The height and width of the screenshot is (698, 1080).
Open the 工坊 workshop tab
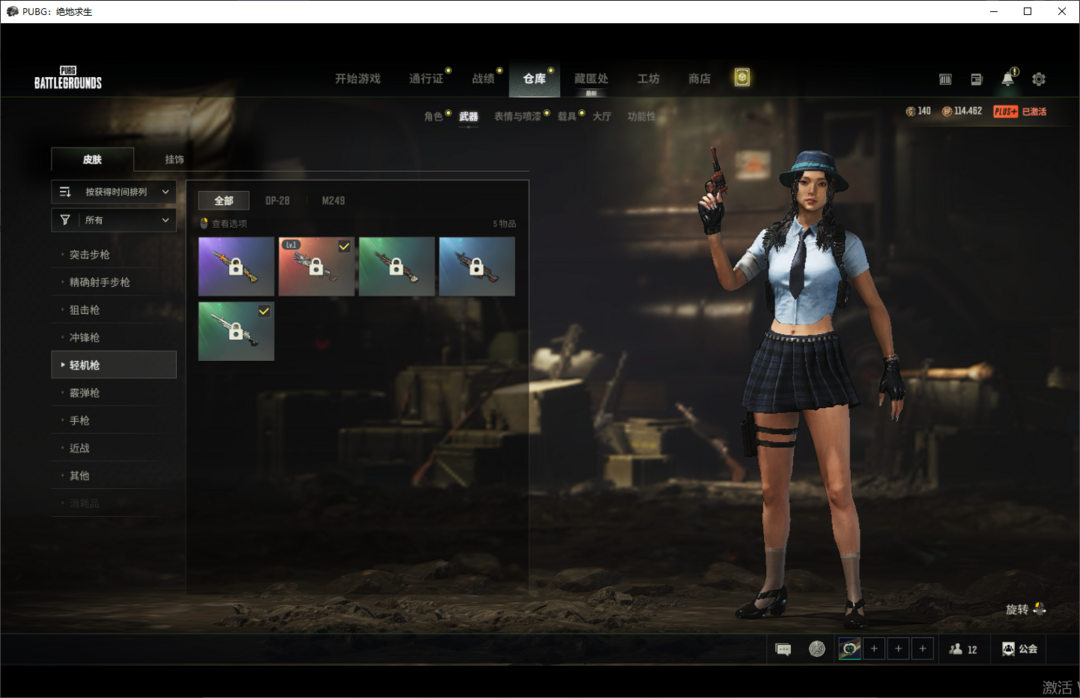point(648,79)
